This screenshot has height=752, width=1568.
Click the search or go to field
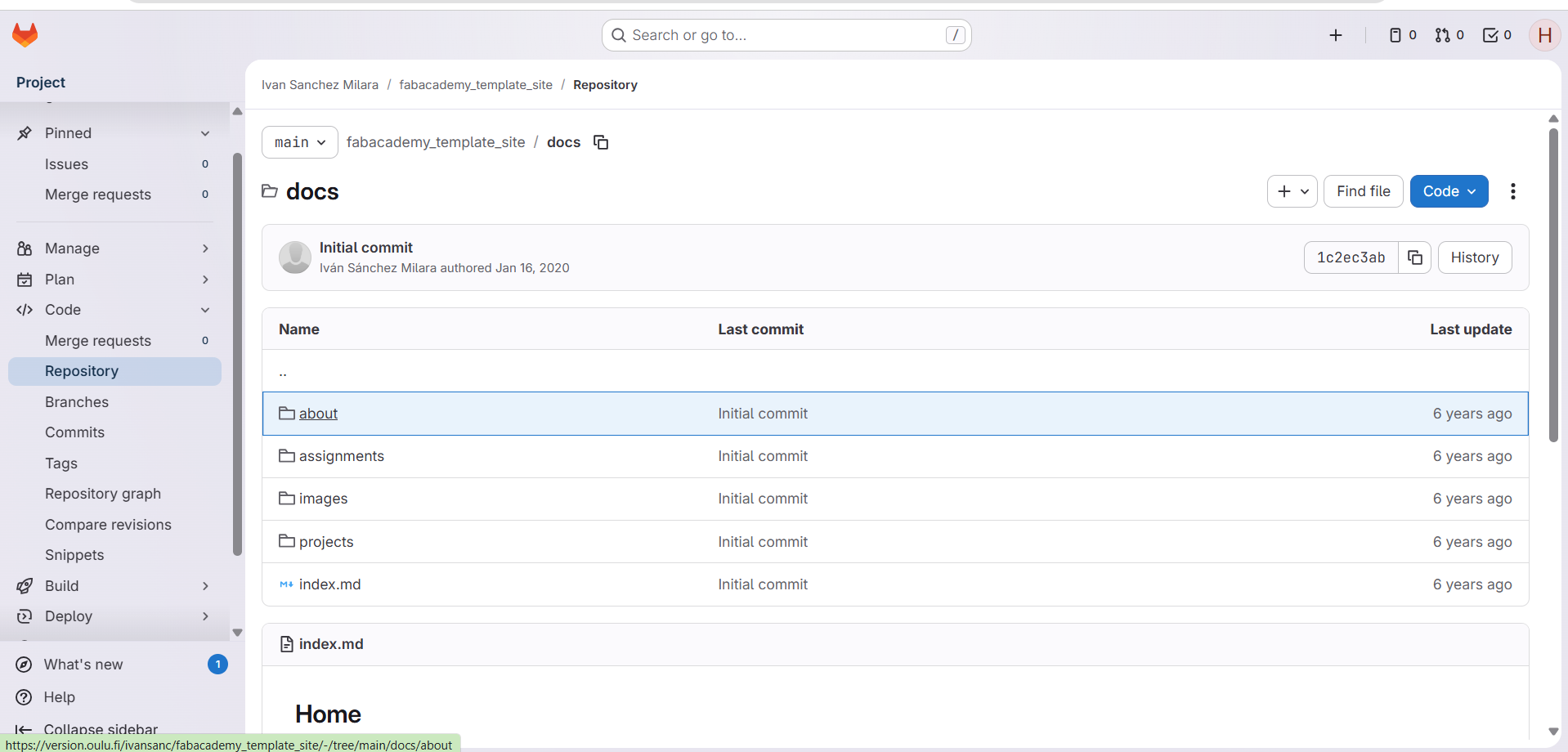[x=785, y=35]
